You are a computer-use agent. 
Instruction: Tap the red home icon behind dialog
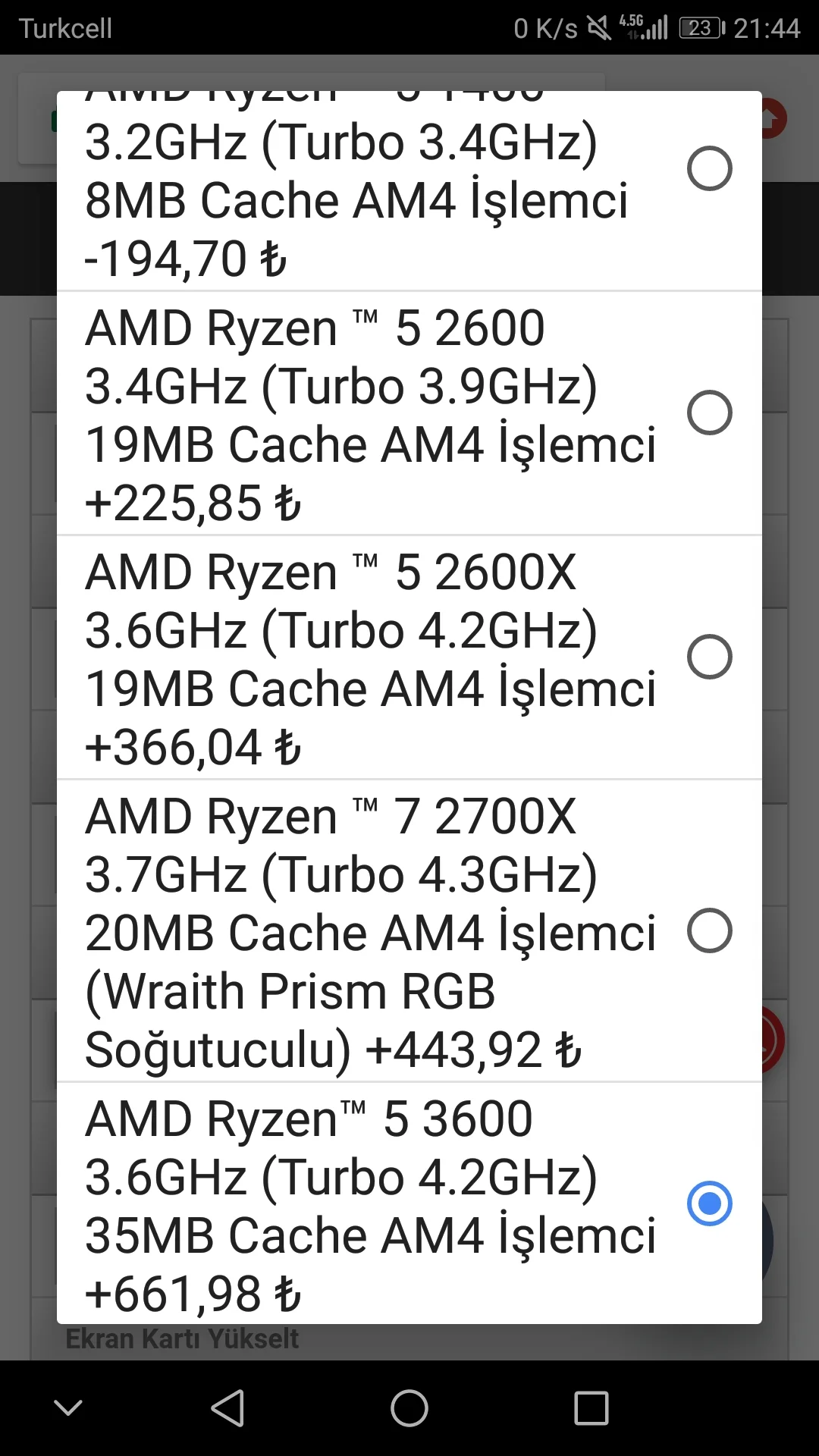pos(773,119)
